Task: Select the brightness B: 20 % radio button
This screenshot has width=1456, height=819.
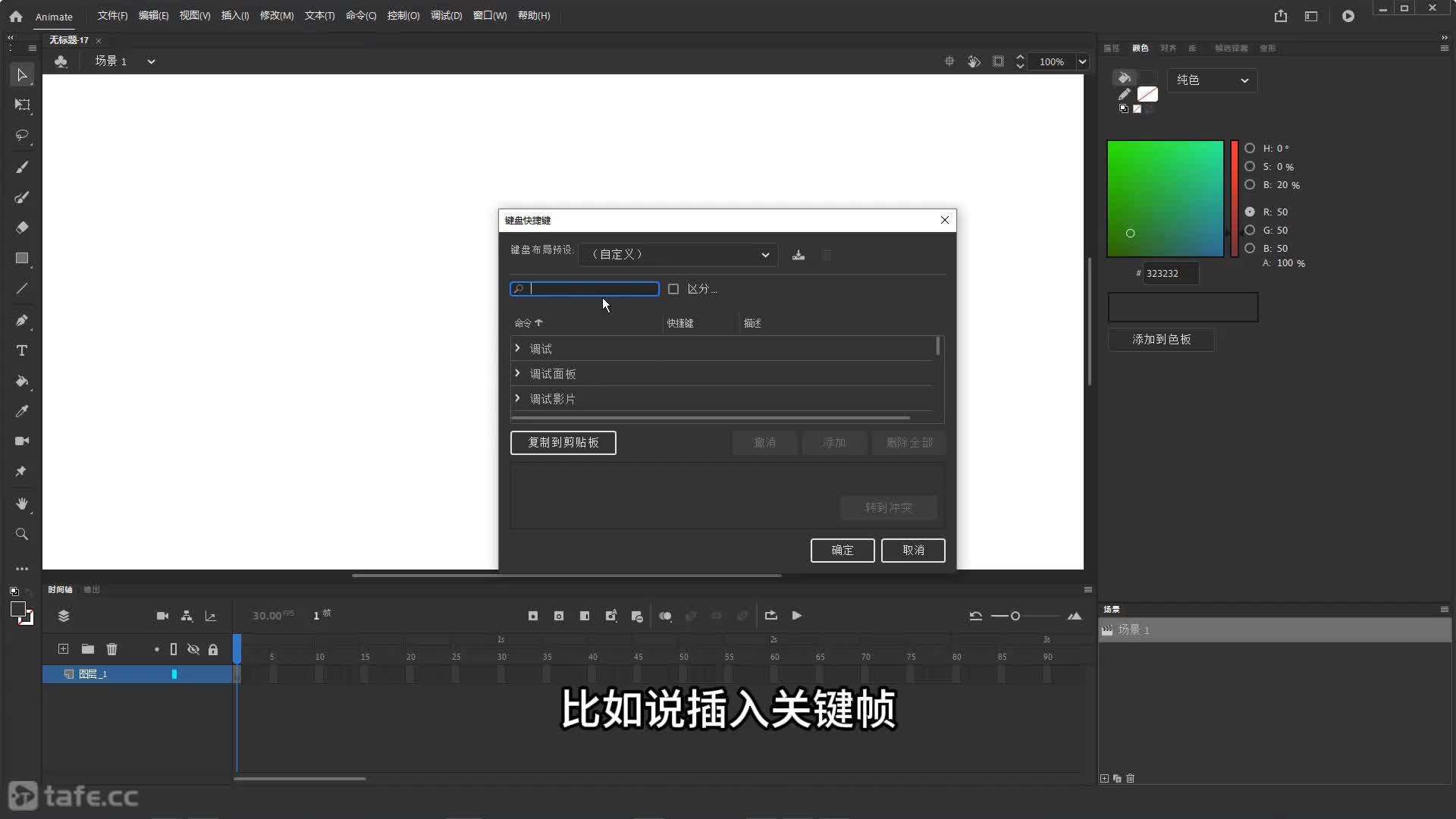Action: pyautogui.click(x=1250, y=185)
